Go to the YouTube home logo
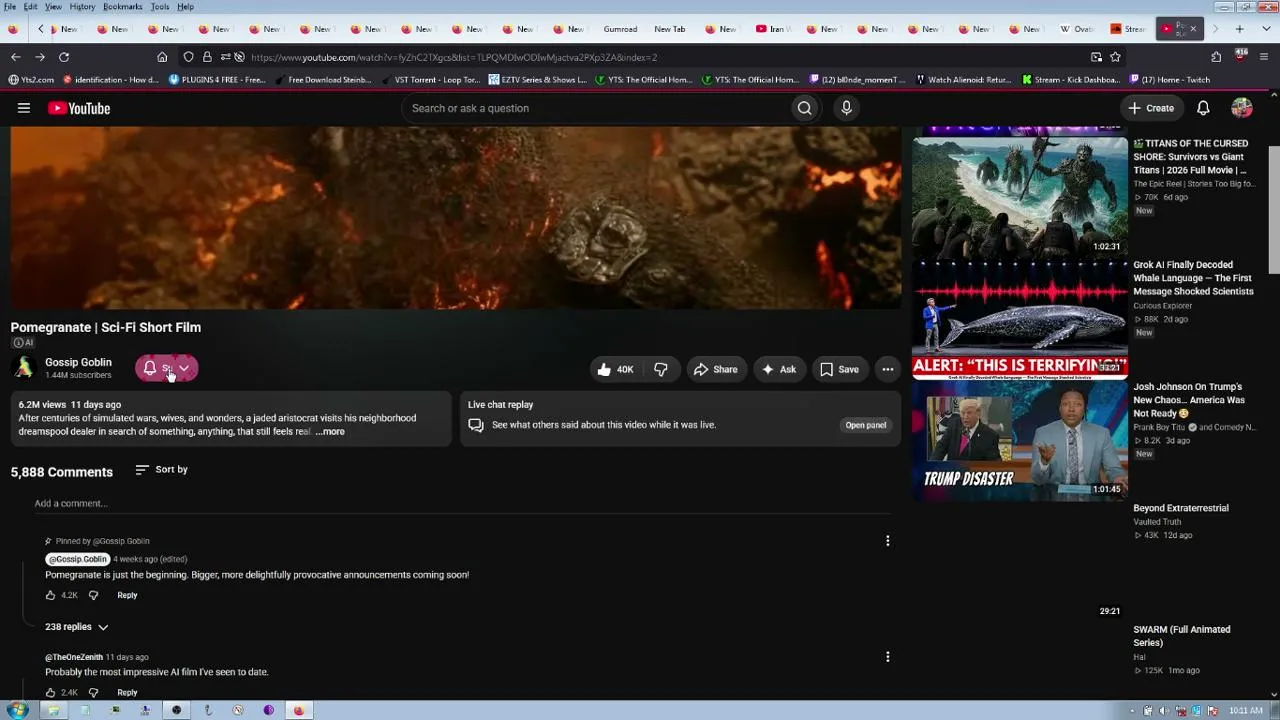The width and height of the screenshot is (1280, 720). coord(78,108)
